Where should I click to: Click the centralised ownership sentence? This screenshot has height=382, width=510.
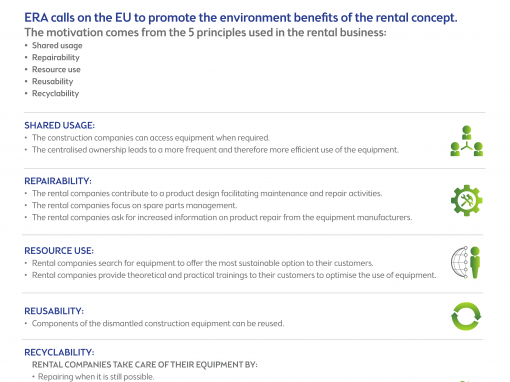coord(215,150)
